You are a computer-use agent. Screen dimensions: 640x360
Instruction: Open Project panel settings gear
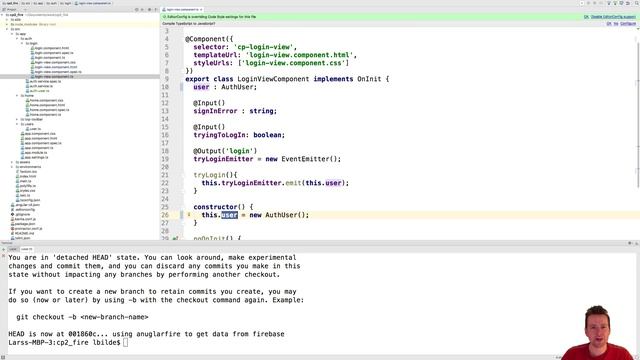point(149,9)
